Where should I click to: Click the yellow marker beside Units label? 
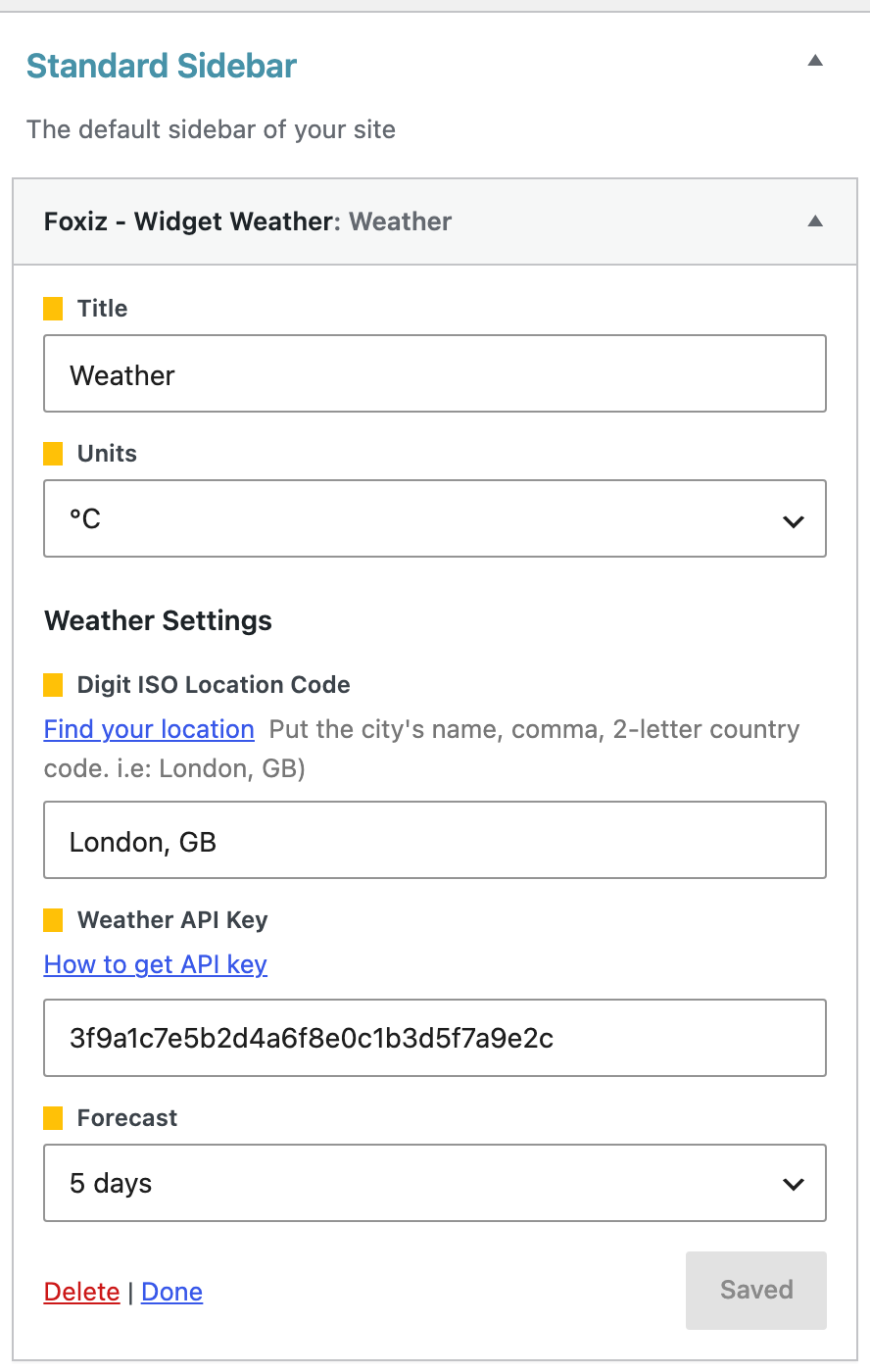pyautogui.click(x=54, y=454)
